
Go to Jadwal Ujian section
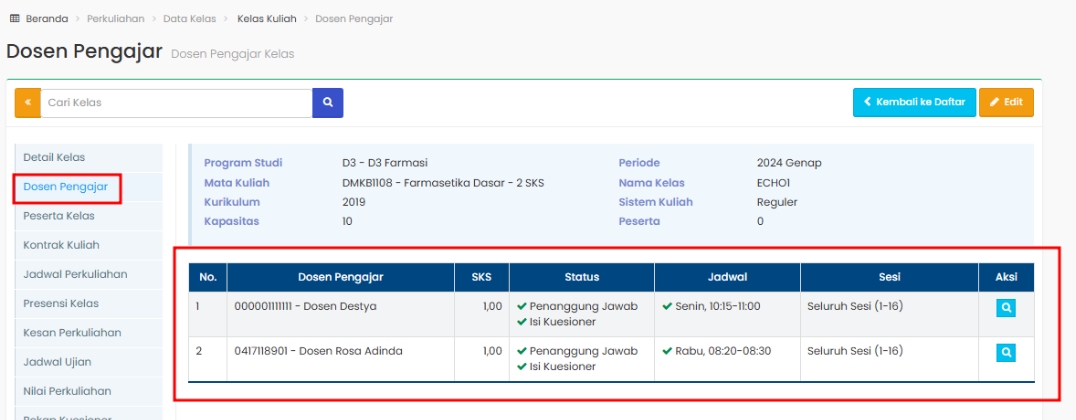(57, 362)
